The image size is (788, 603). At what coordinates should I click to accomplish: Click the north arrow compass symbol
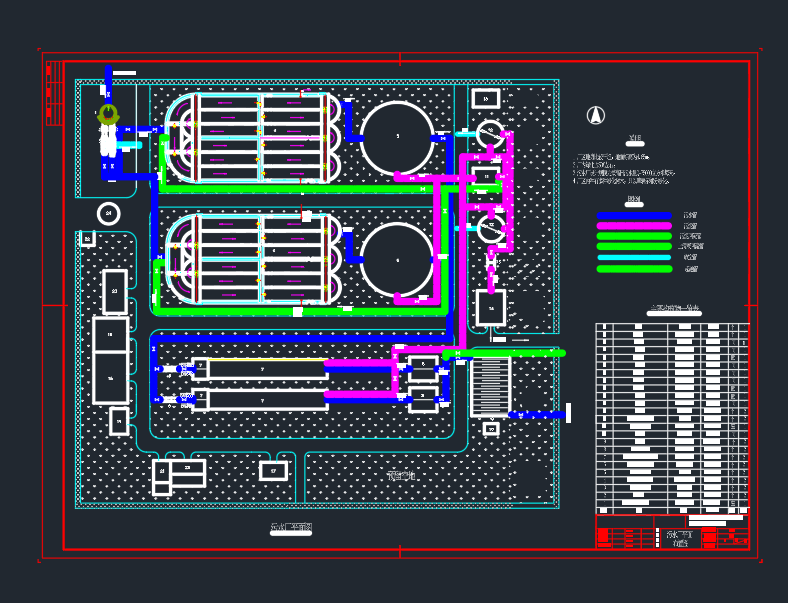tap(596, 116)
